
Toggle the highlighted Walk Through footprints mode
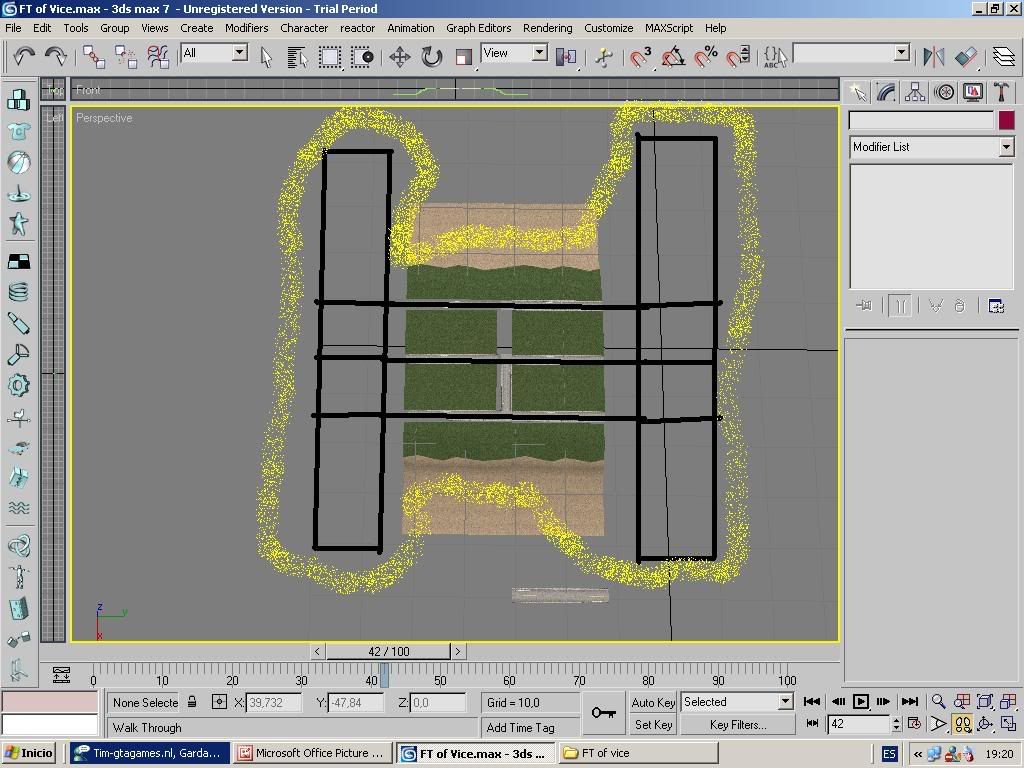pos(962,724)
